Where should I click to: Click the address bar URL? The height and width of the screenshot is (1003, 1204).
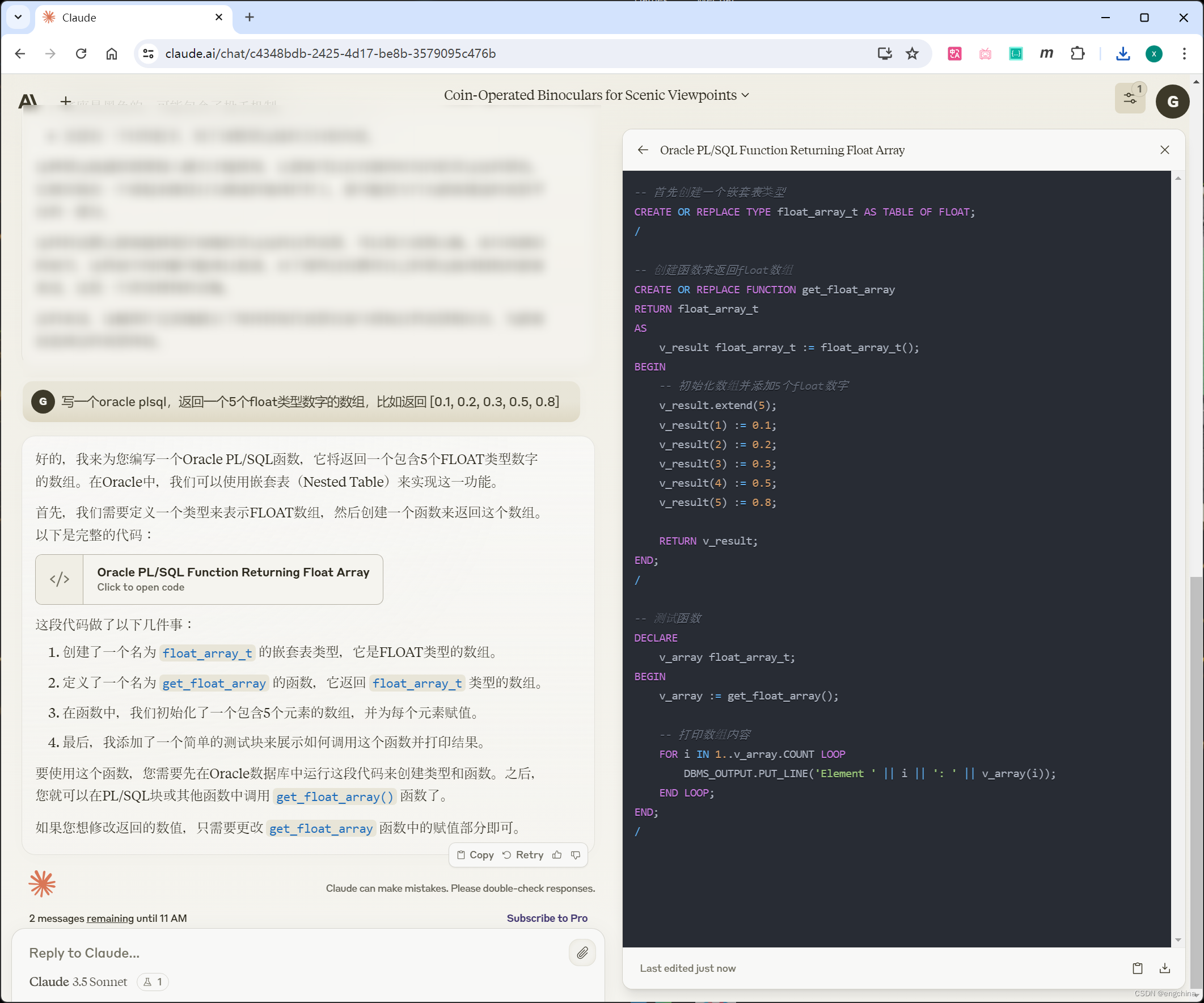[x=330, y=53]
